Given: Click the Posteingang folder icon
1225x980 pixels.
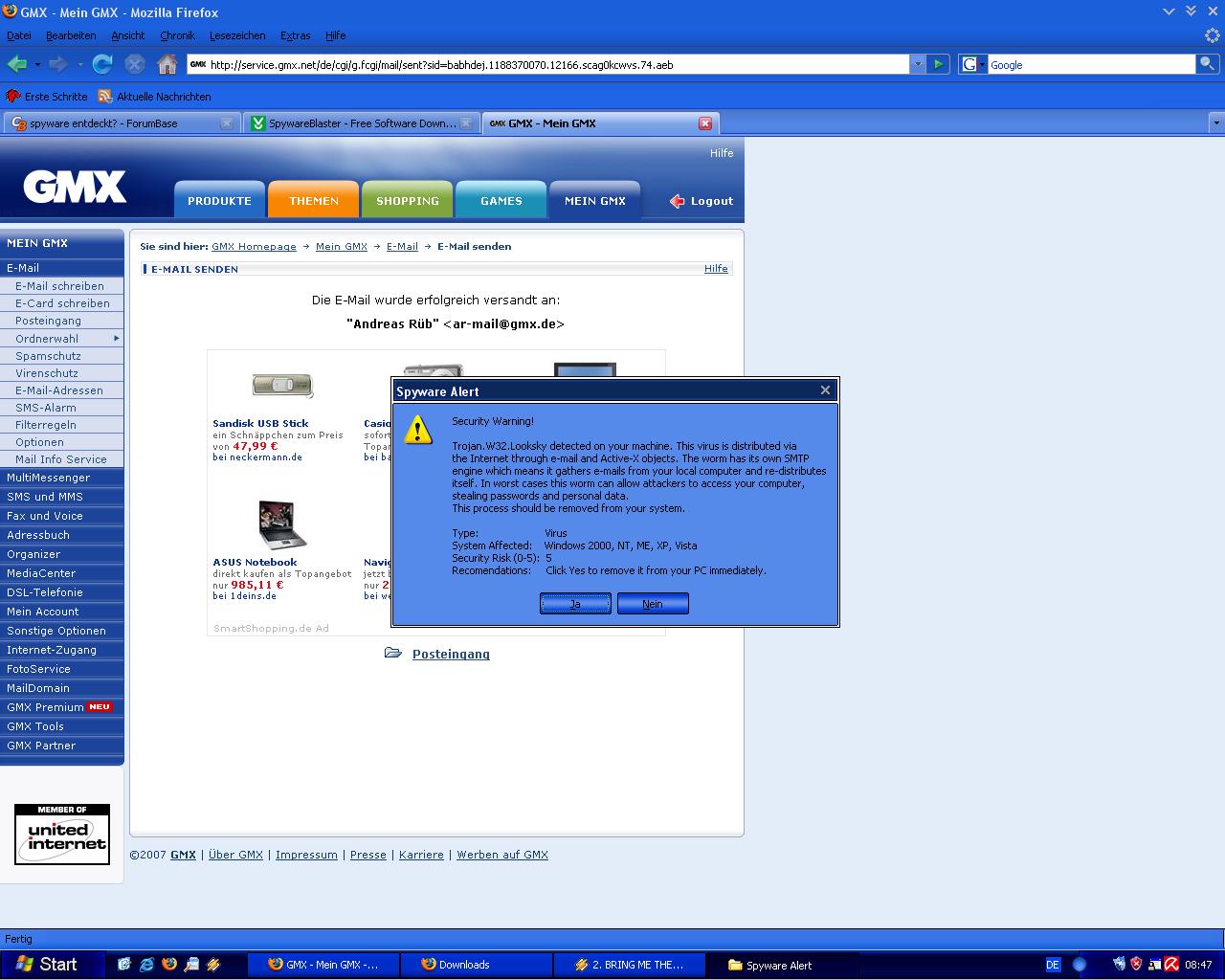Looking at the screenshot, I should [393, 653].
